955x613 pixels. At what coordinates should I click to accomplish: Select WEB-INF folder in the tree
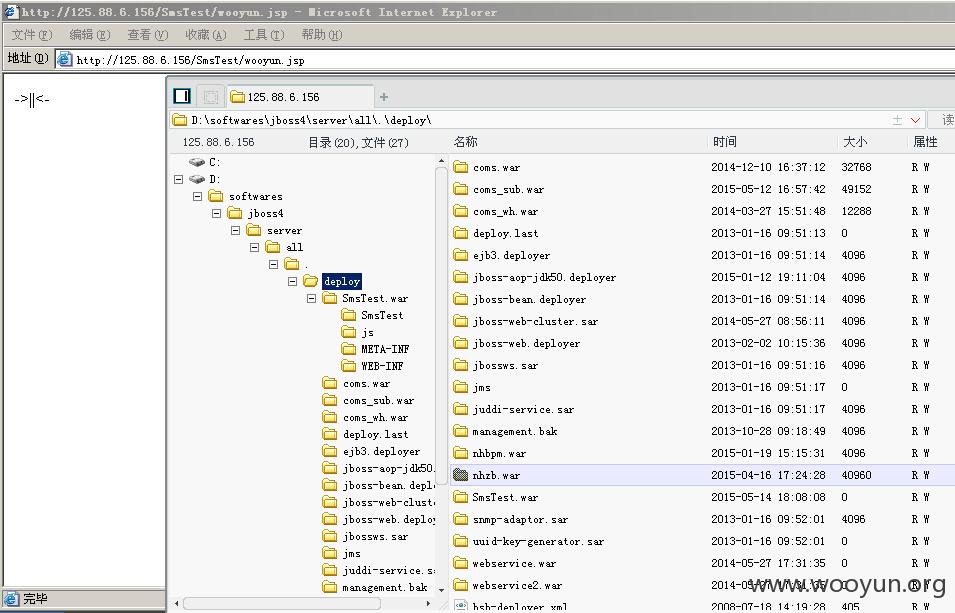[382, 366]
